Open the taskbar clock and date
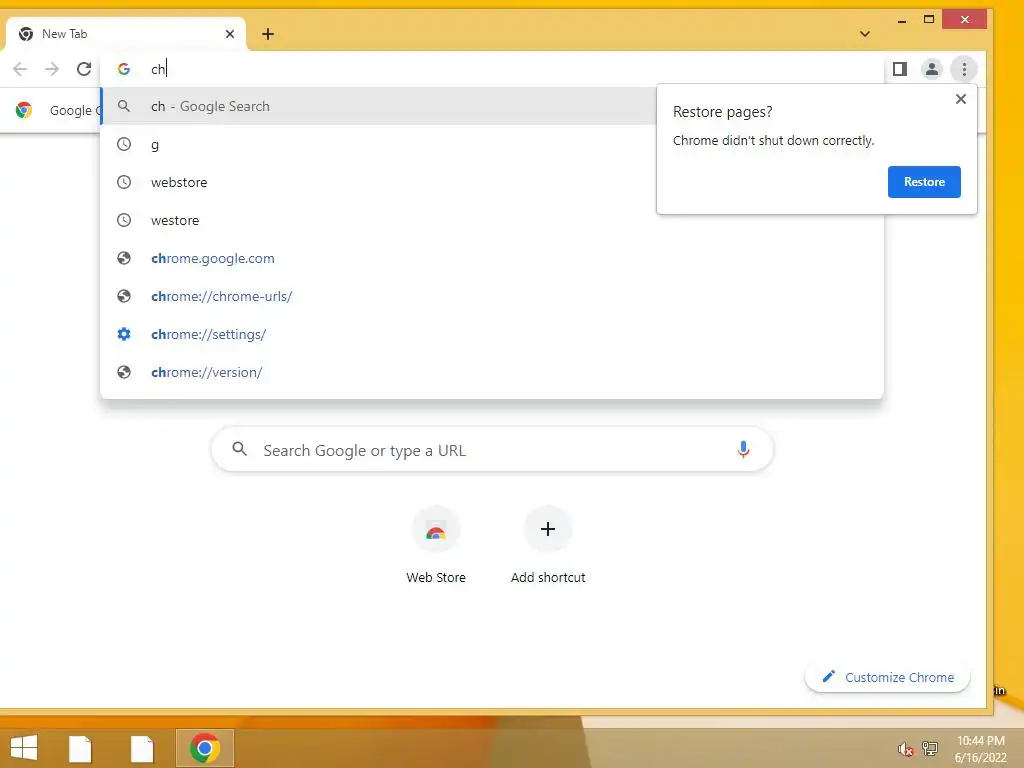The image size is (1024, 768). pyautogui.click(x=980, y=749)
